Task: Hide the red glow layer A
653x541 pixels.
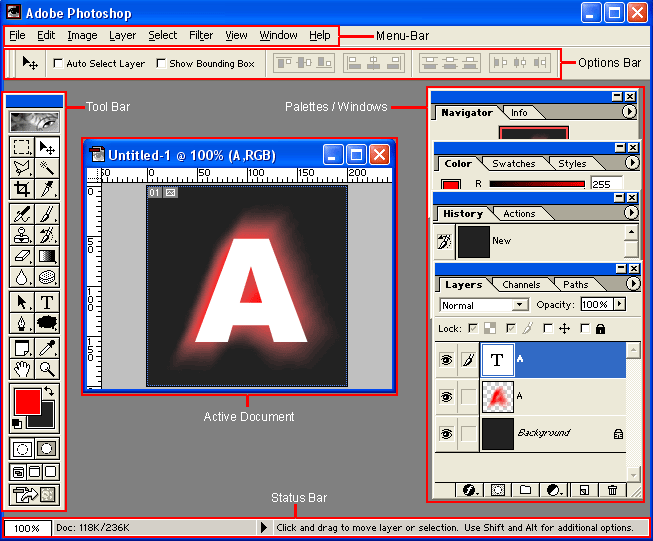Action: [446, 397]
